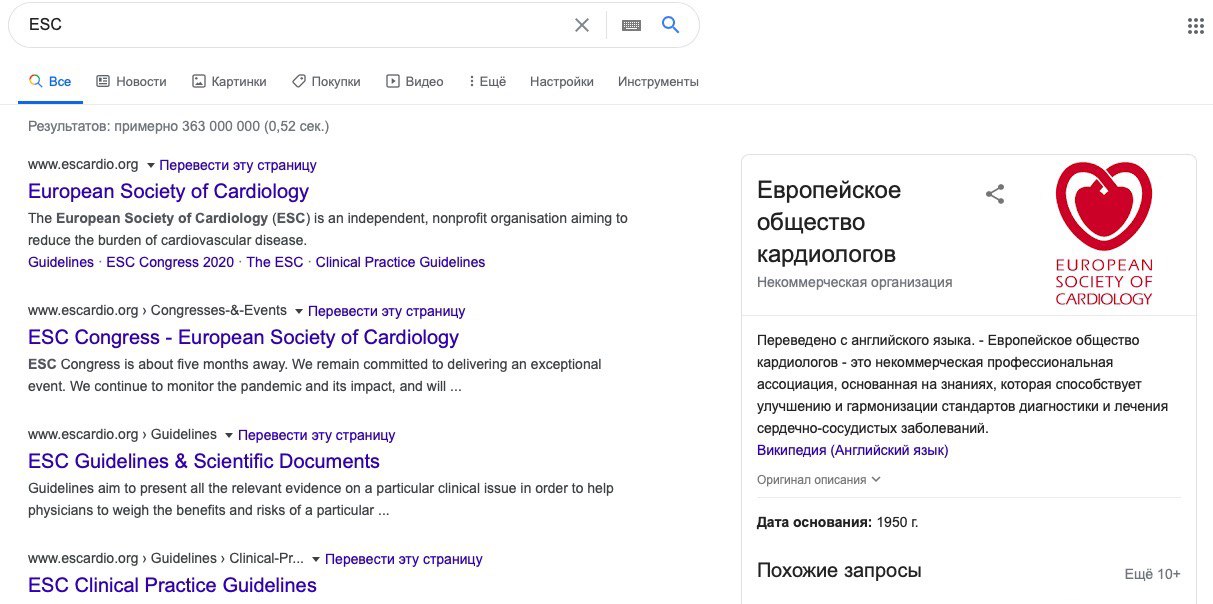Click the Похожие запросы heading
The width and height of the screenshot is (1213, 604).
click(x=839, y=571)
